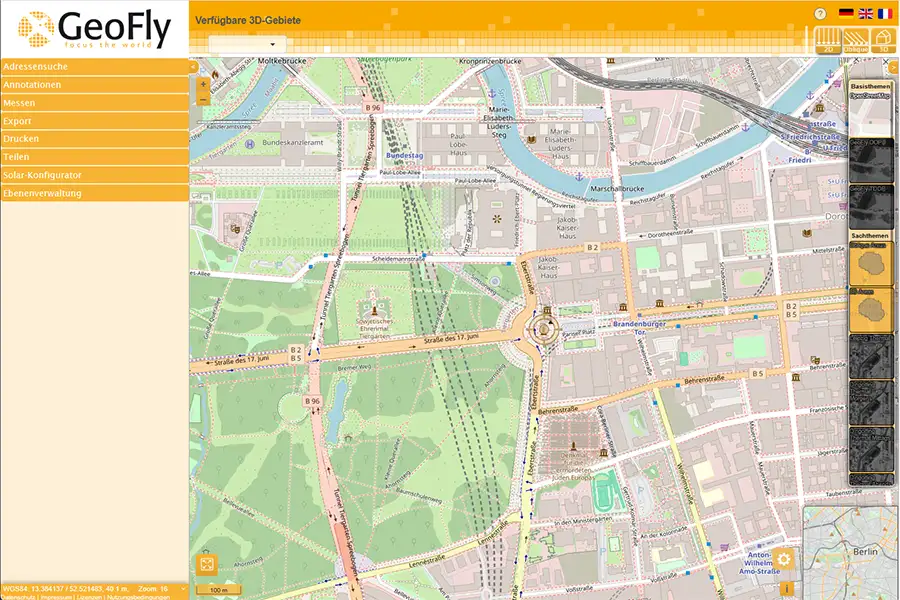Image resolution: width=900 pixels, height=600 pixels.
Task: Open the Ebenenverwaltung menu item
Action: pos(94,193)
